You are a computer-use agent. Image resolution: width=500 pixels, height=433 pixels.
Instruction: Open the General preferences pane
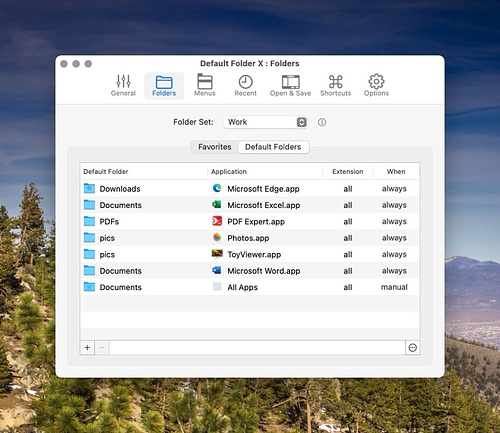coord(123,85)
